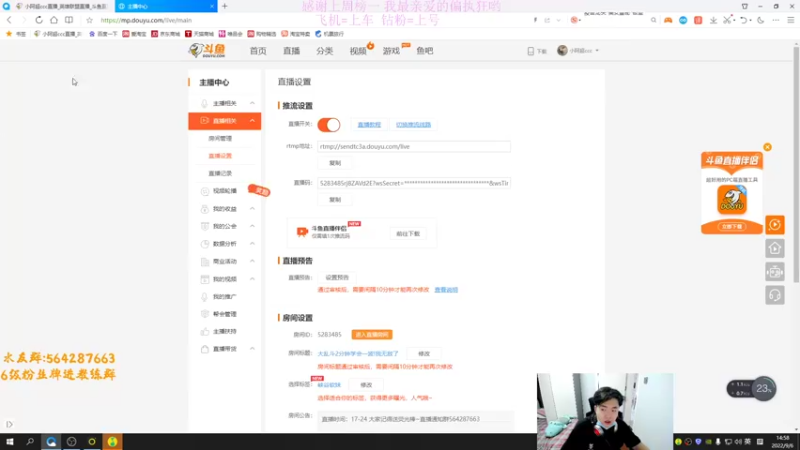Open the Windows Start menu
800x450 pixels.
[10, 441]
